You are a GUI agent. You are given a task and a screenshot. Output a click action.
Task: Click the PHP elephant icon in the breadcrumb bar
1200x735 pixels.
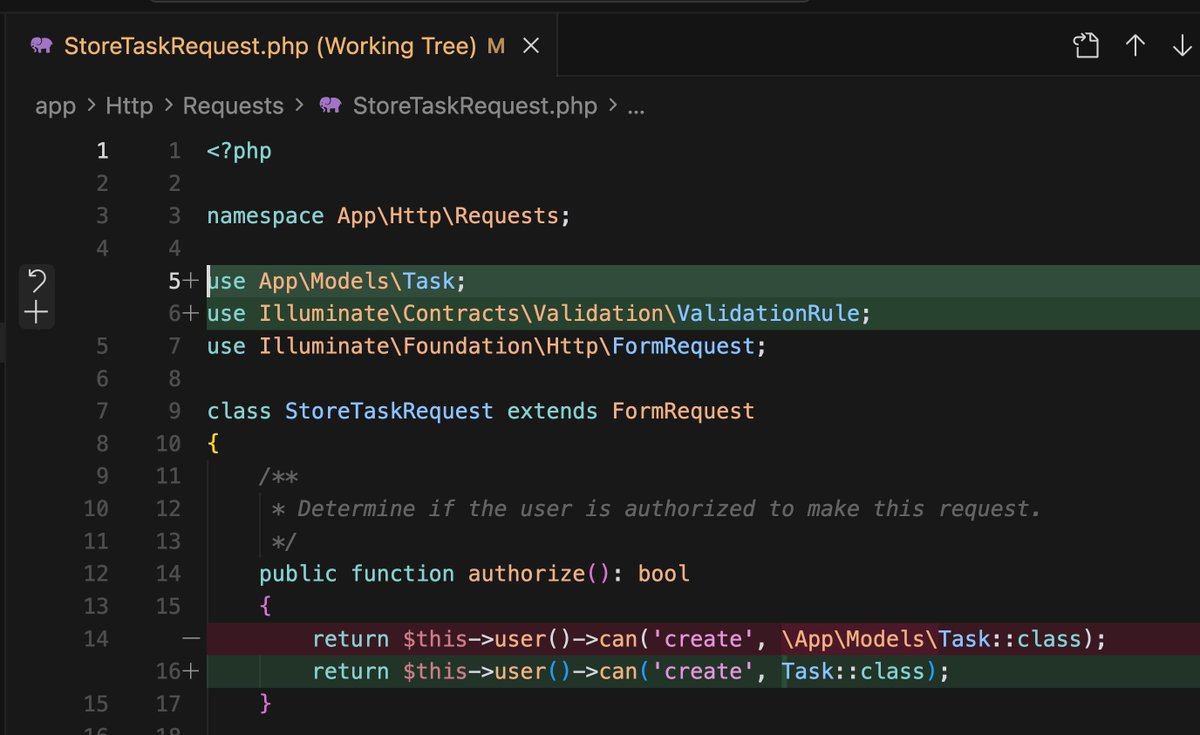(x=329, y=105)
